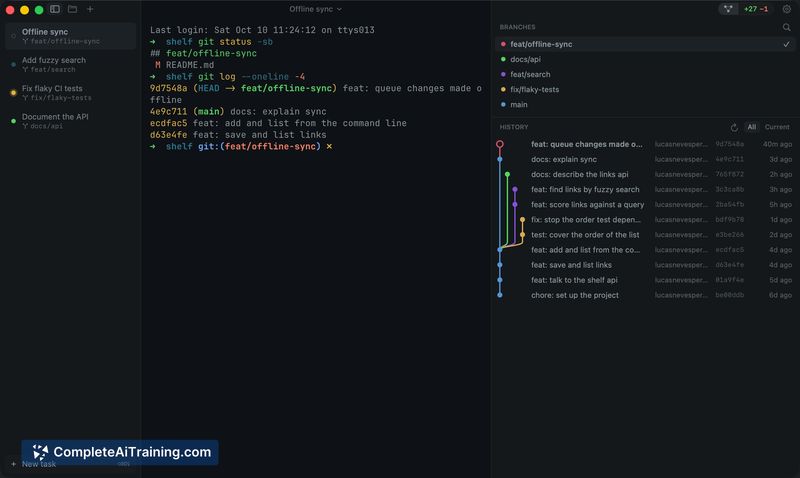
Task: Click the status circle of Offline sync task
Action: coord(13,36)
